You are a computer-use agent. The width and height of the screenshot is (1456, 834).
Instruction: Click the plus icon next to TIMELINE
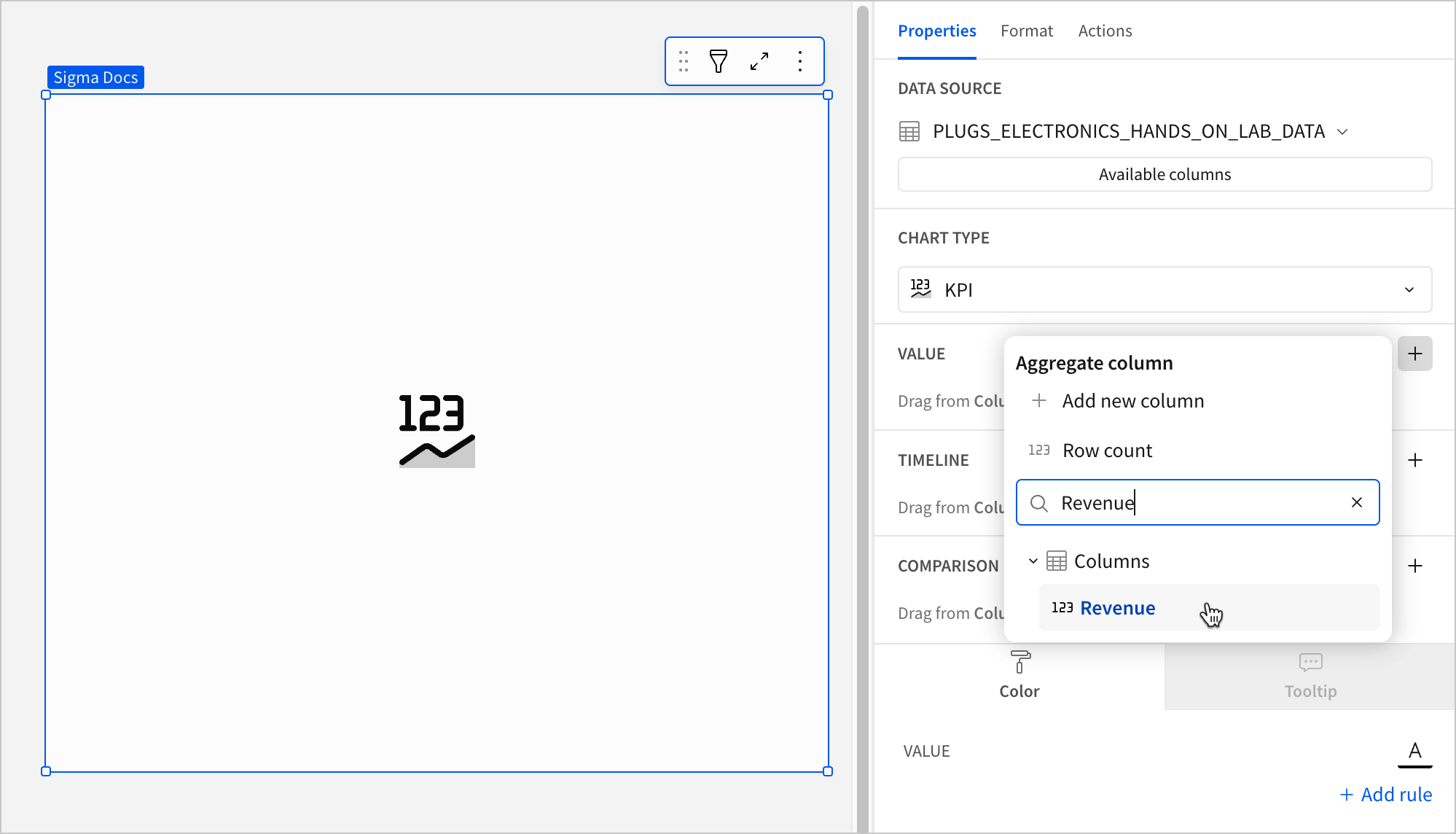click(x=1415, y=460)
